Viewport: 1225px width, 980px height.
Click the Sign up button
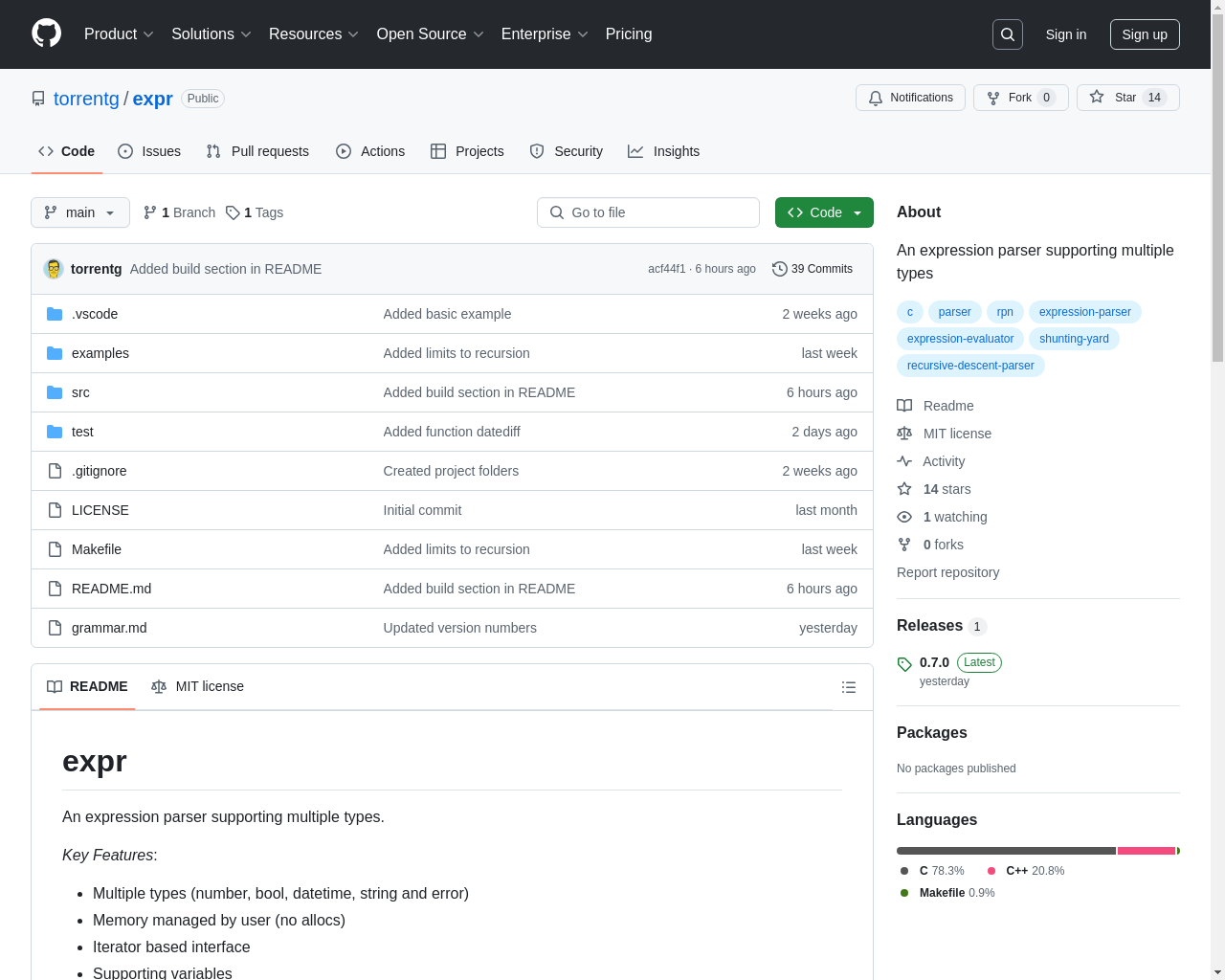click(x=1145, y=34)
